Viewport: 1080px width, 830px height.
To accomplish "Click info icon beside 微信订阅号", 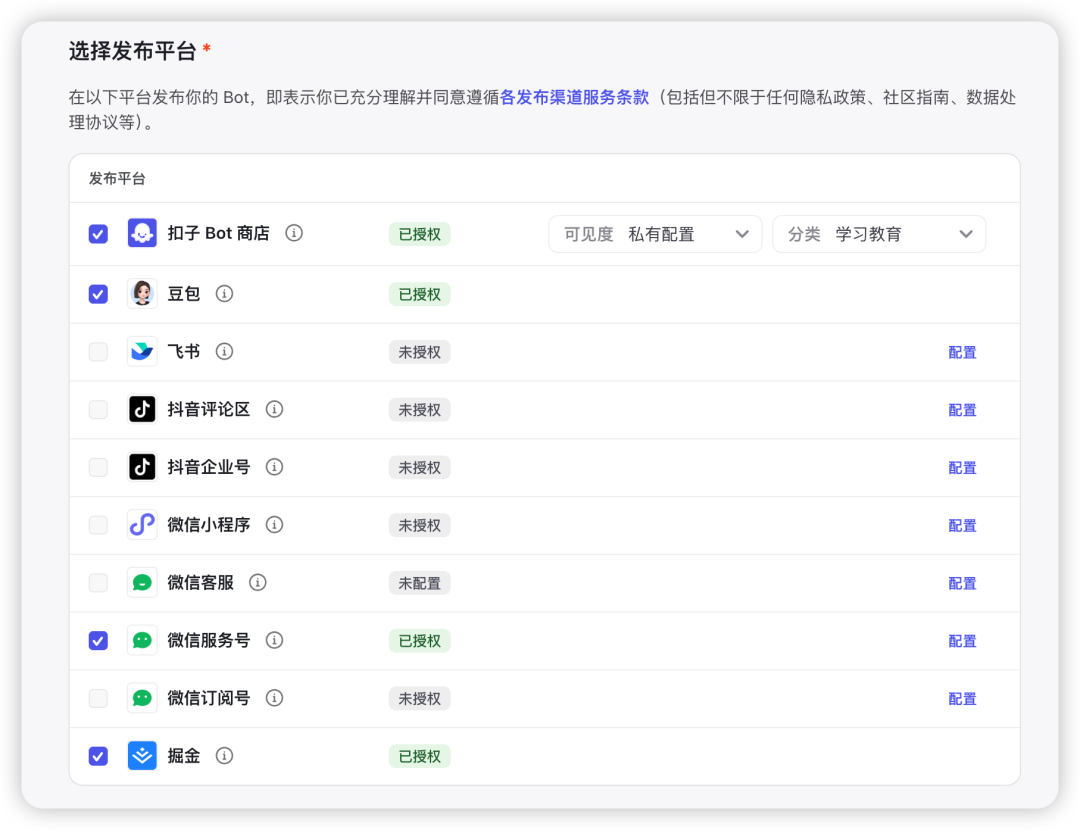I will click(274, 698).
